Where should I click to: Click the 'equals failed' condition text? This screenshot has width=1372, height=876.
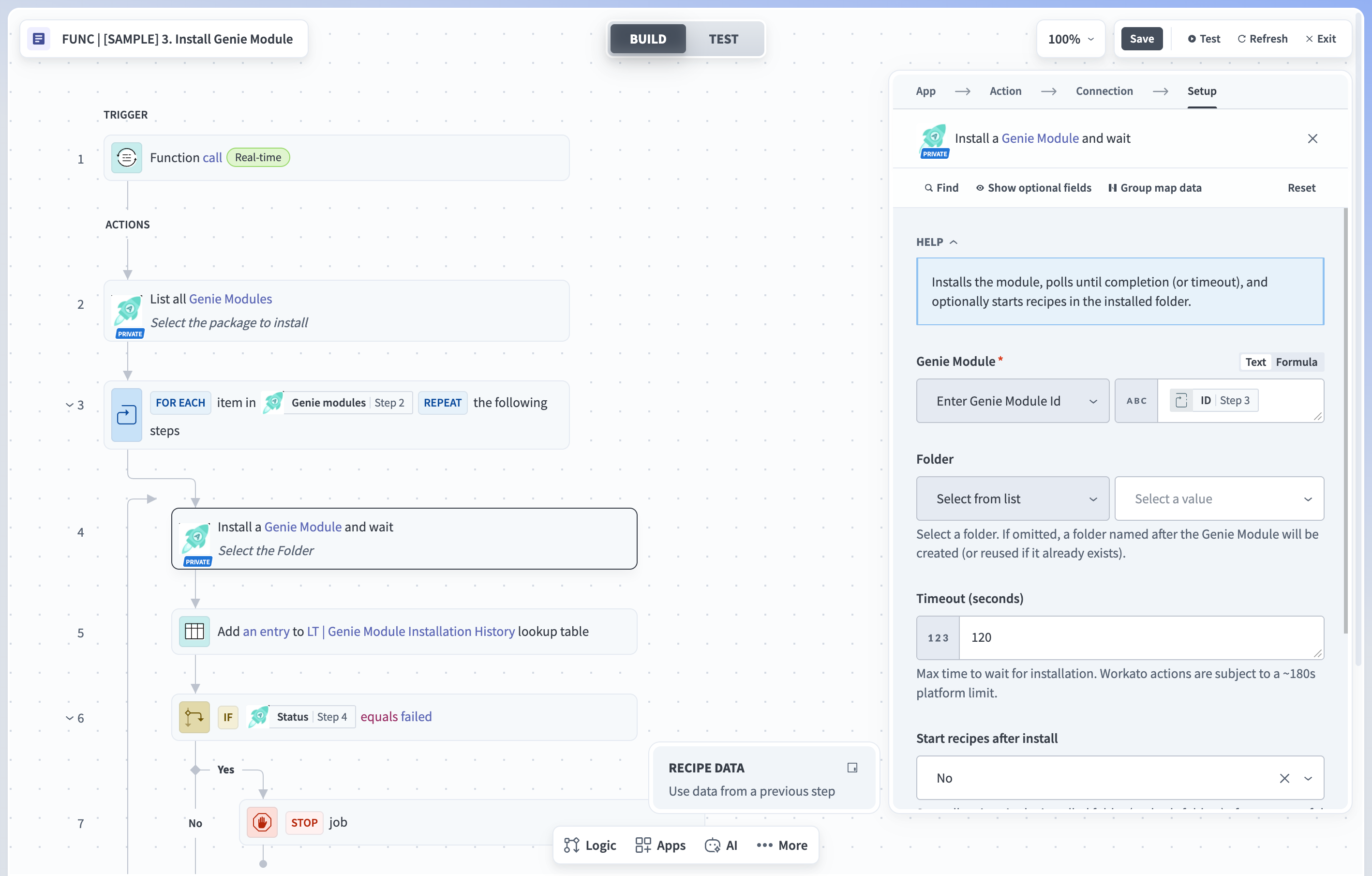[x=396, y=716]
